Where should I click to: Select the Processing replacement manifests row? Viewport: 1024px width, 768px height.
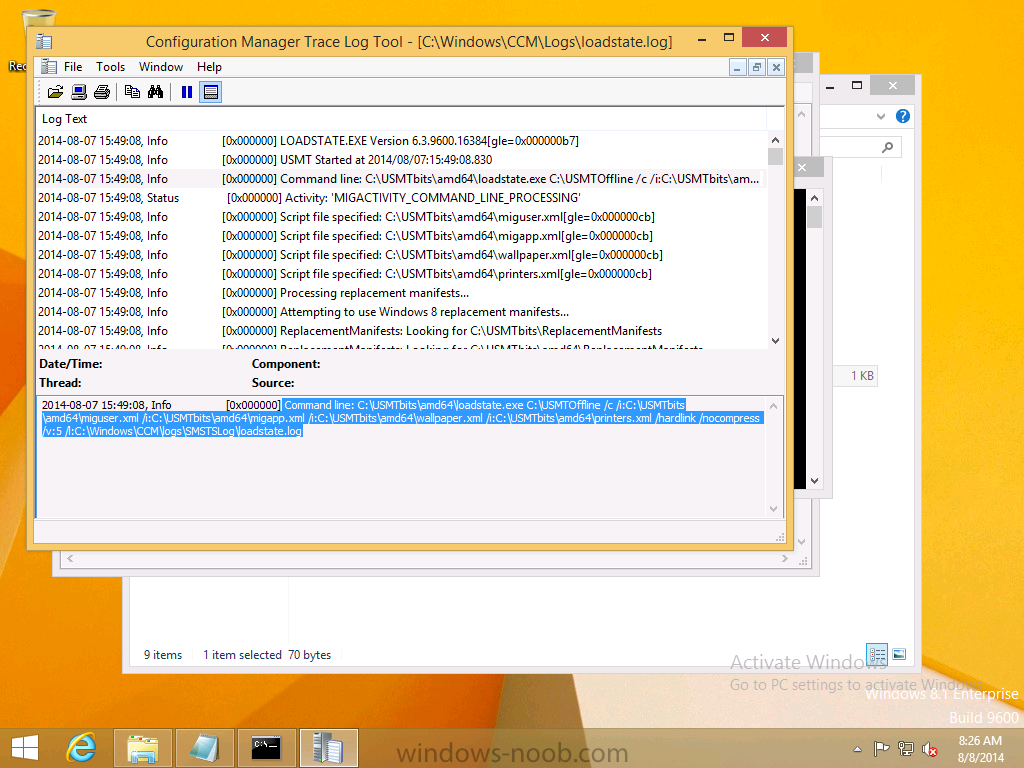pos(401,293)
